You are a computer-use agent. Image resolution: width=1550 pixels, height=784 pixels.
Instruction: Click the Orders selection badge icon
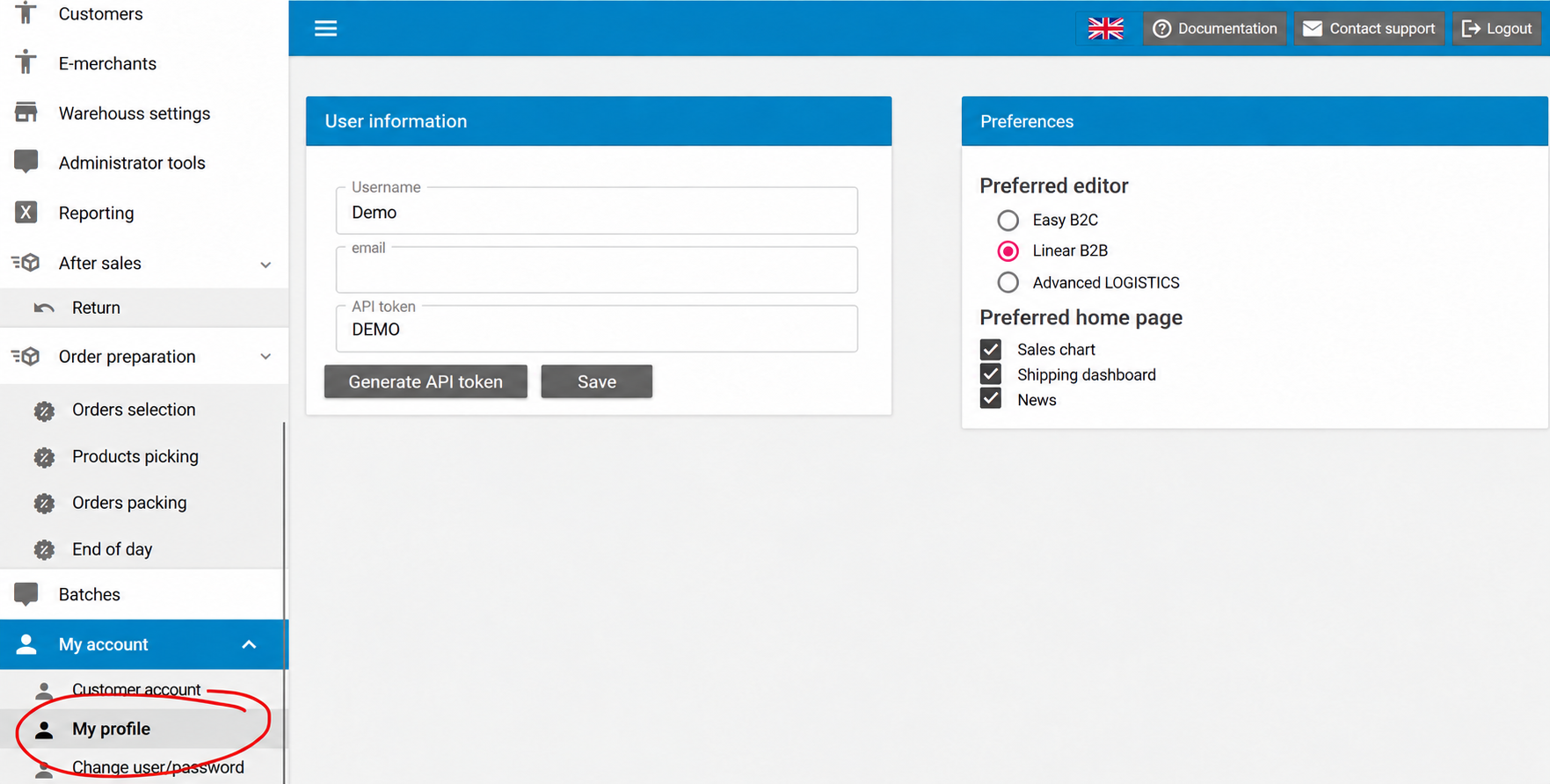click(x=44, y=410)
